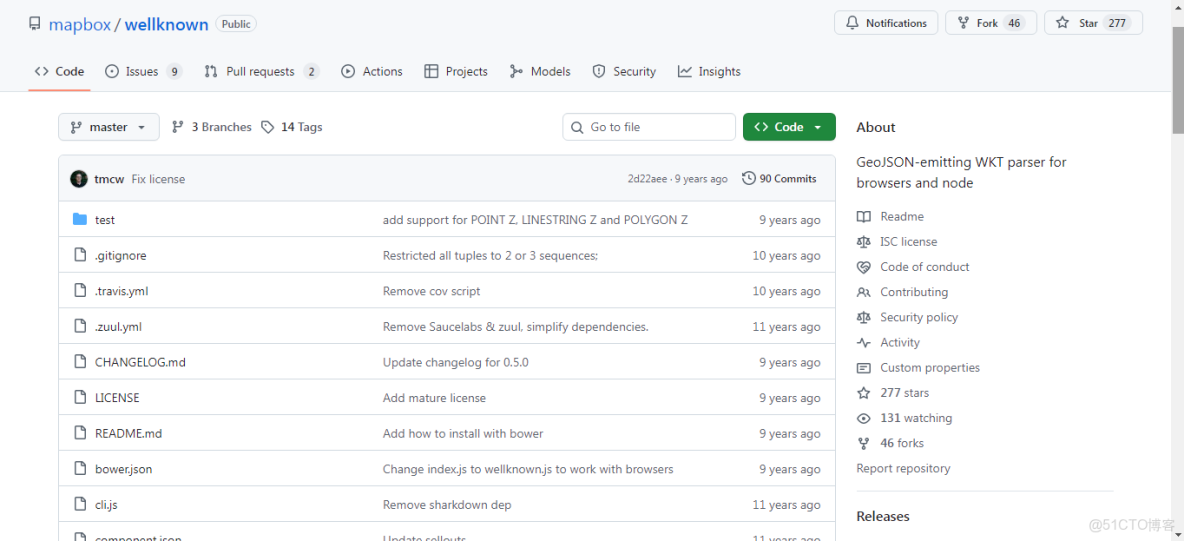The image size is (1184, 541).
Task: Click tmcw's avatar in the commit bar
Action: point(79,179)
